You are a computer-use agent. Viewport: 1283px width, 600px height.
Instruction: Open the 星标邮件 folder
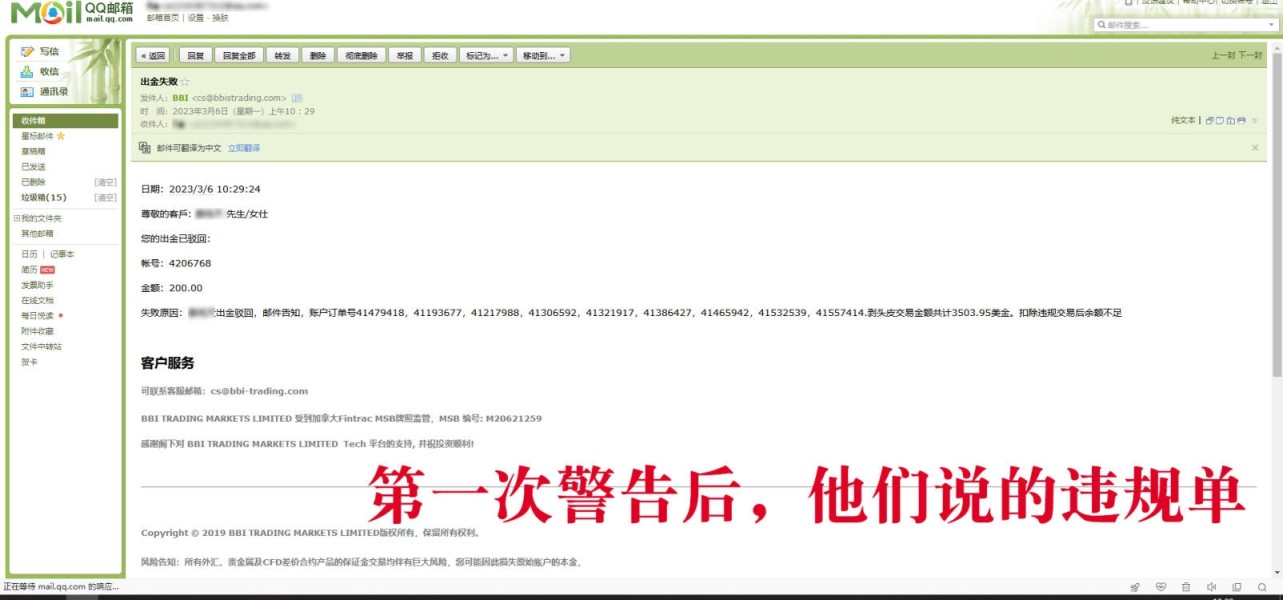(37, 136)
